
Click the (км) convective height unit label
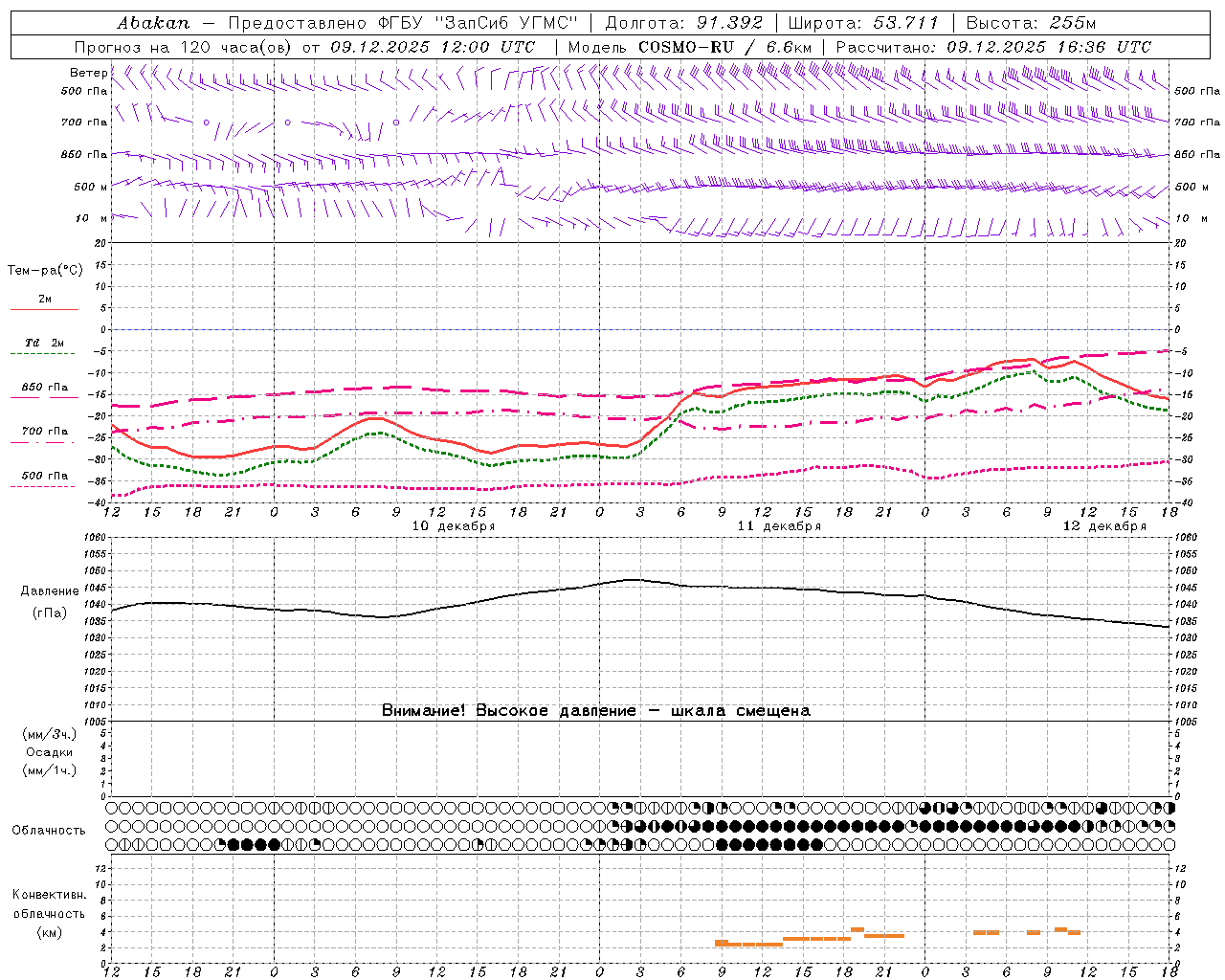(50, 932)
